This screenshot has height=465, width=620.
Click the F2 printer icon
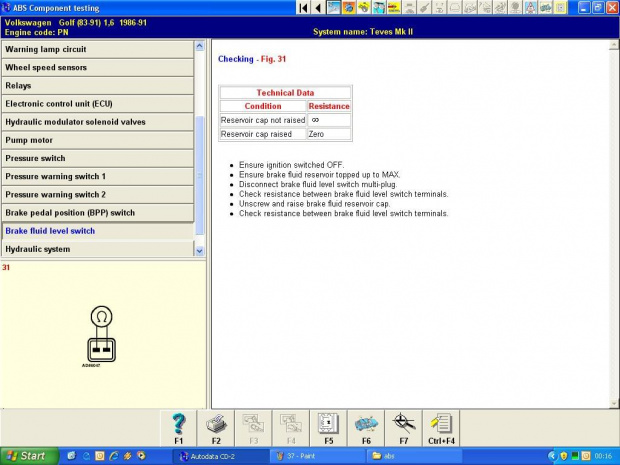coord(216,427)
